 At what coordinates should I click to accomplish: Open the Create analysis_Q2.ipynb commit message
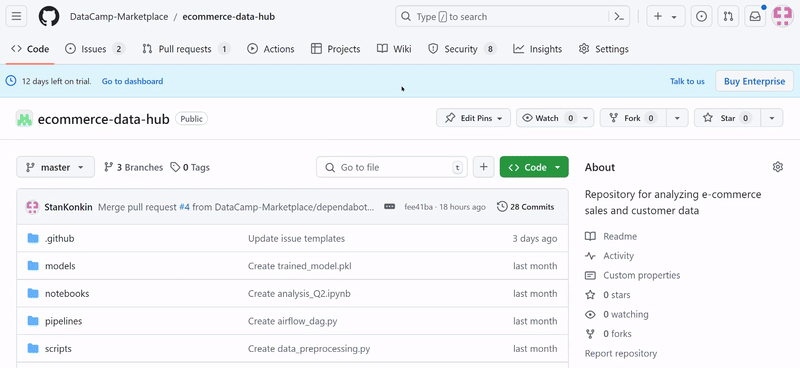pyautogui.click(x=299, y=293)
